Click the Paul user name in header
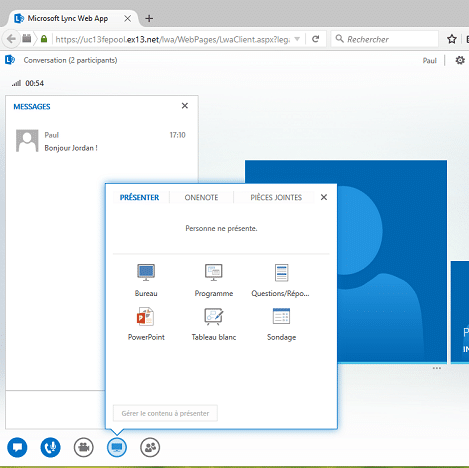The image size is (469, 468). [x=429, y=60]
